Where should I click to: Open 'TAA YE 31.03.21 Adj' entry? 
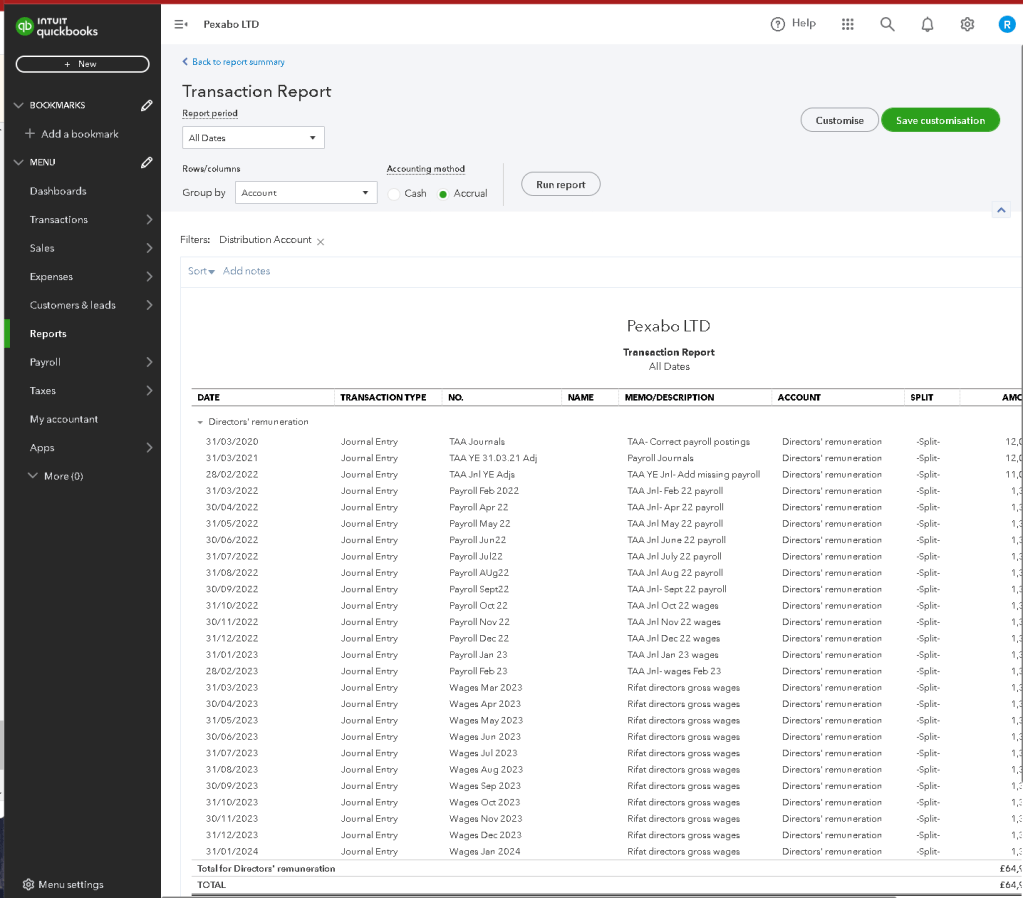493,458
